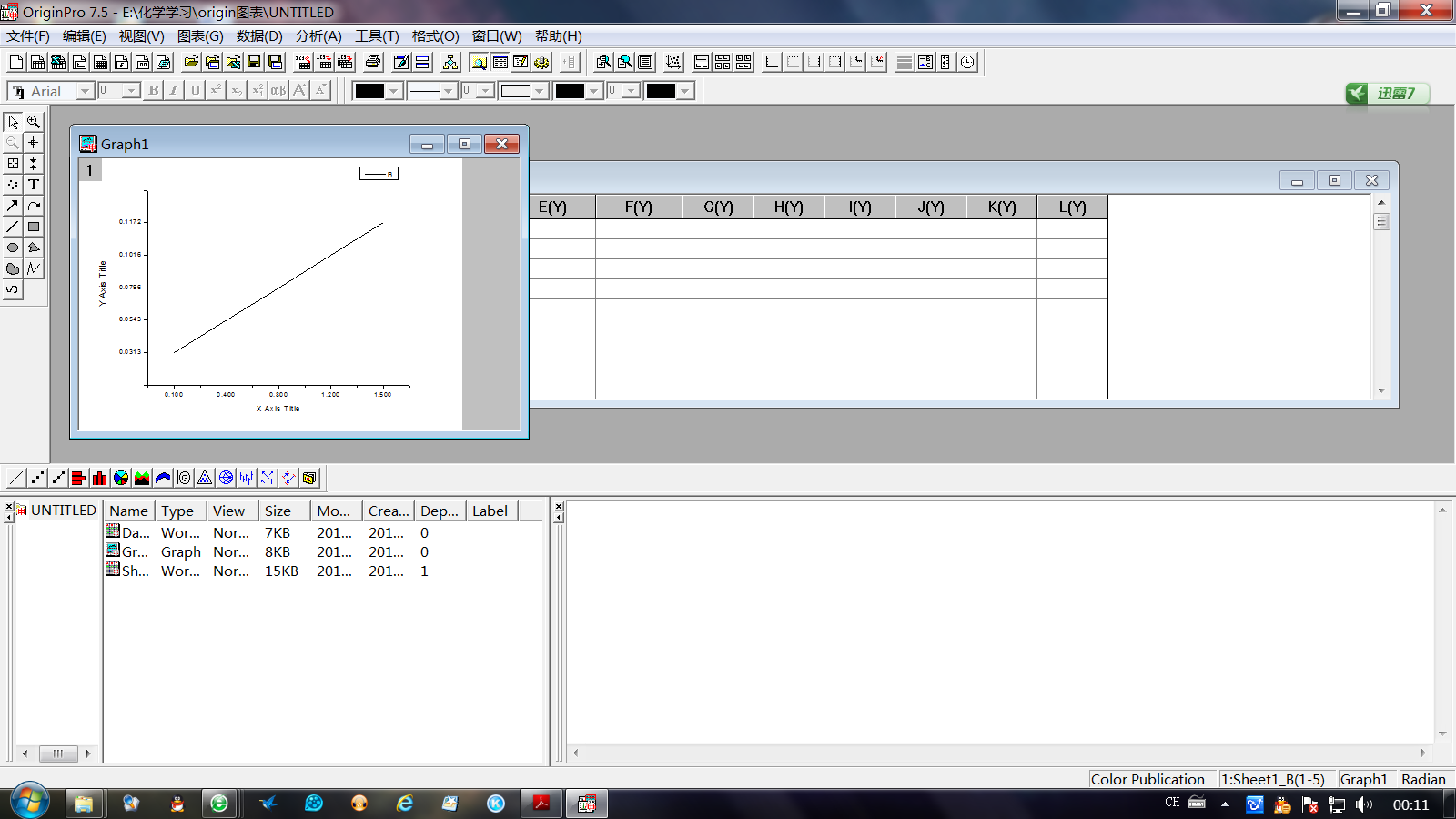The height and width of the screenshot is (819, 1456).
Task: Select the Arrow drawing tool
Action: click(13, 206)
